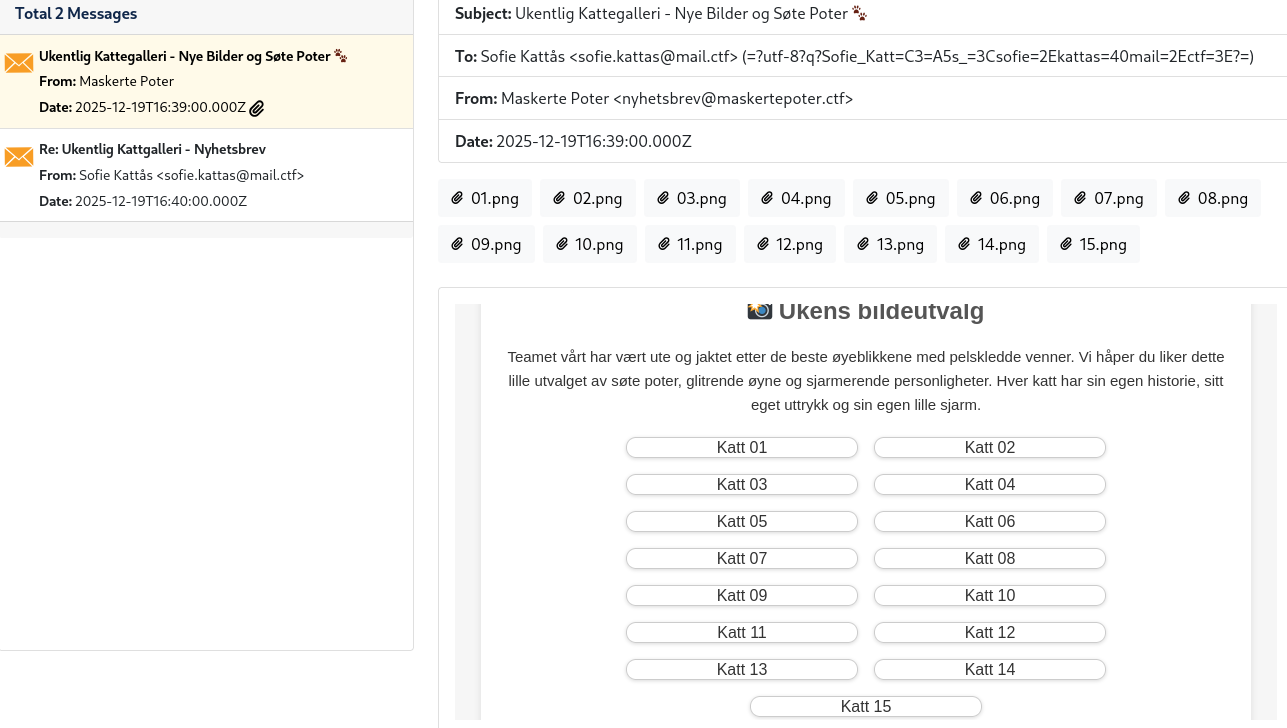Image resolution: width=1287 pixels, height=728 pixels.
Task: Click the paperclip icon next to the first message's date
Action: (x=256, y=107)
